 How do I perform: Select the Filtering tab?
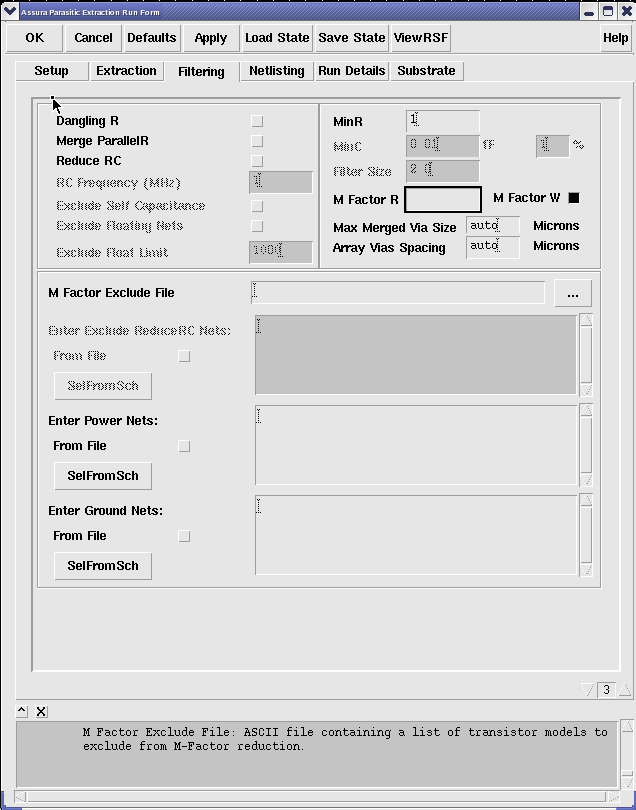click(201, 71)
